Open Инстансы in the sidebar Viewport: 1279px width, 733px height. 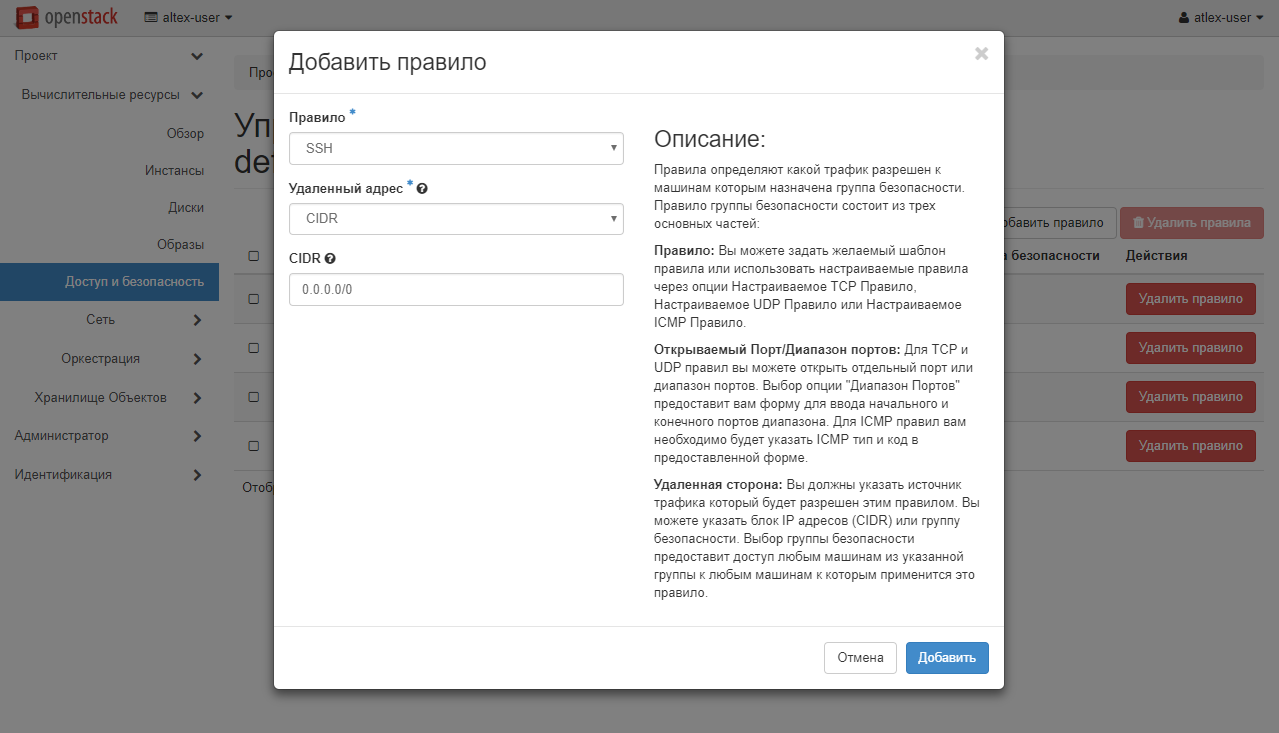174,171
